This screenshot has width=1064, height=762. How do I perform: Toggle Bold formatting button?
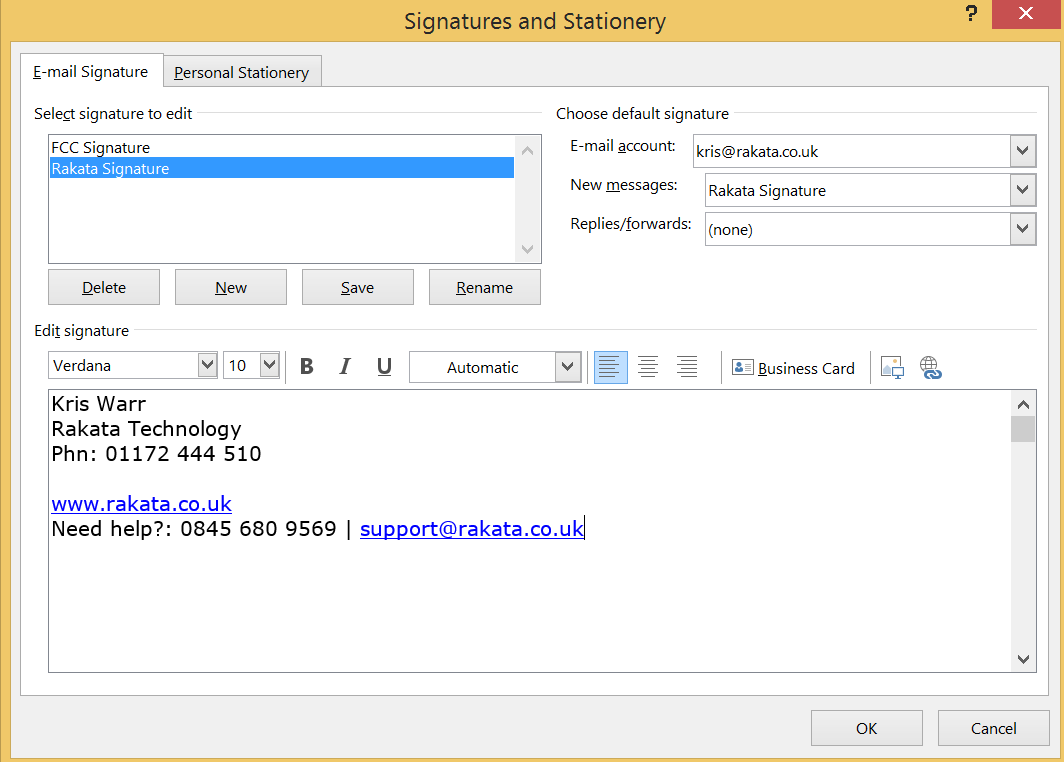[x=307, y=367]
